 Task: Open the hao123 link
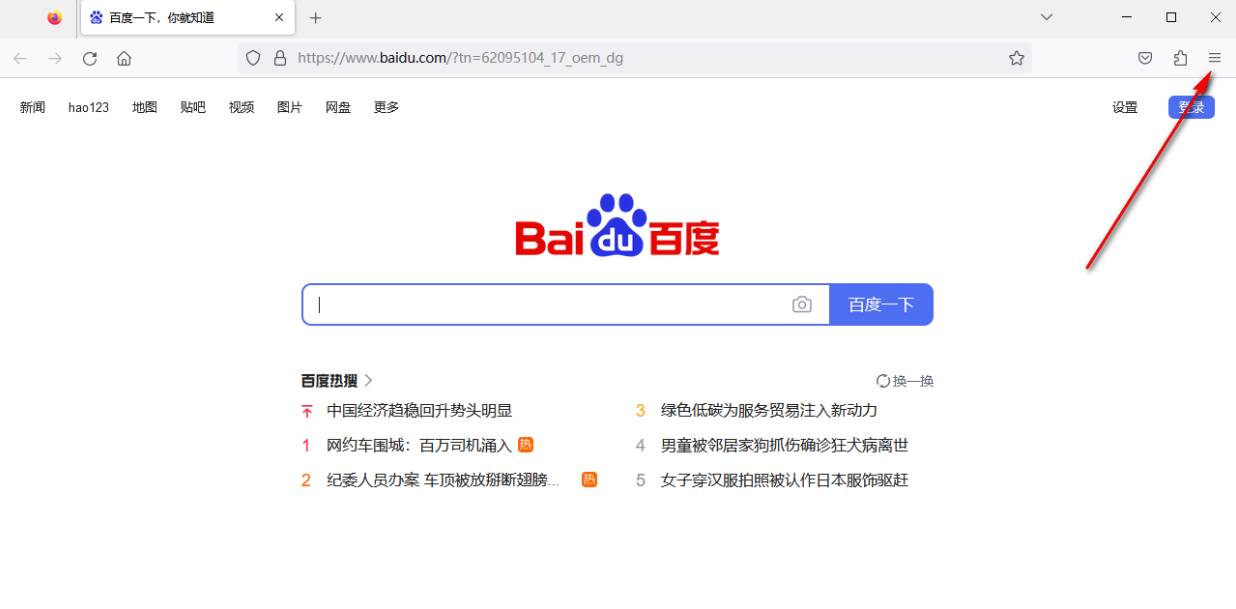click(89, 107)
